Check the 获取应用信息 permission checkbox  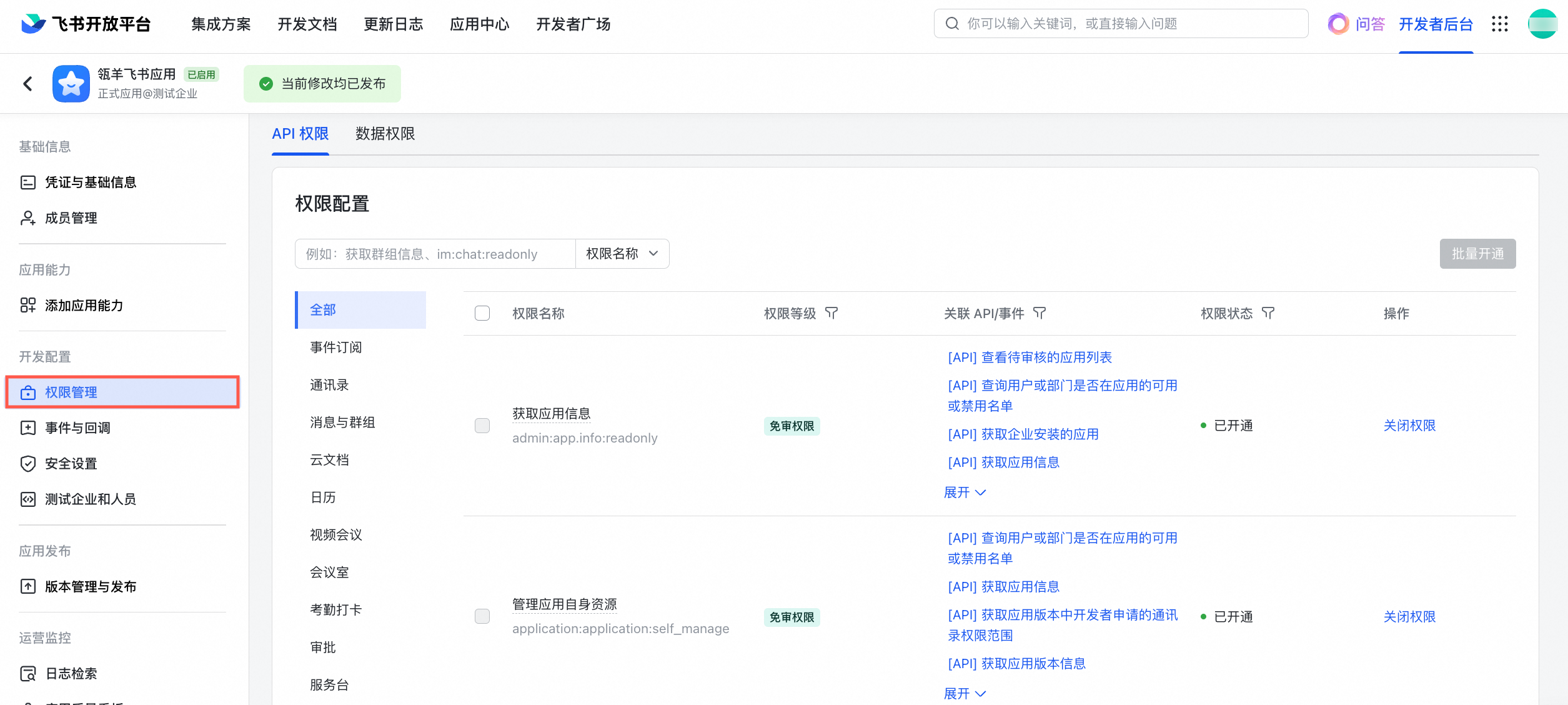point(482,426)
